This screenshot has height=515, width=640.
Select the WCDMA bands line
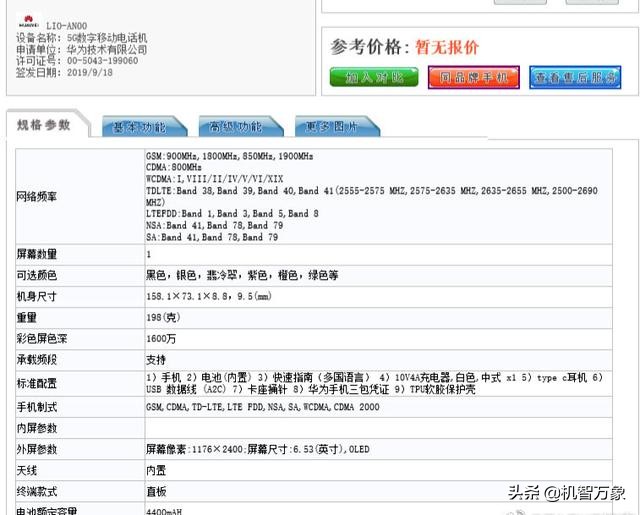[215, 179]
